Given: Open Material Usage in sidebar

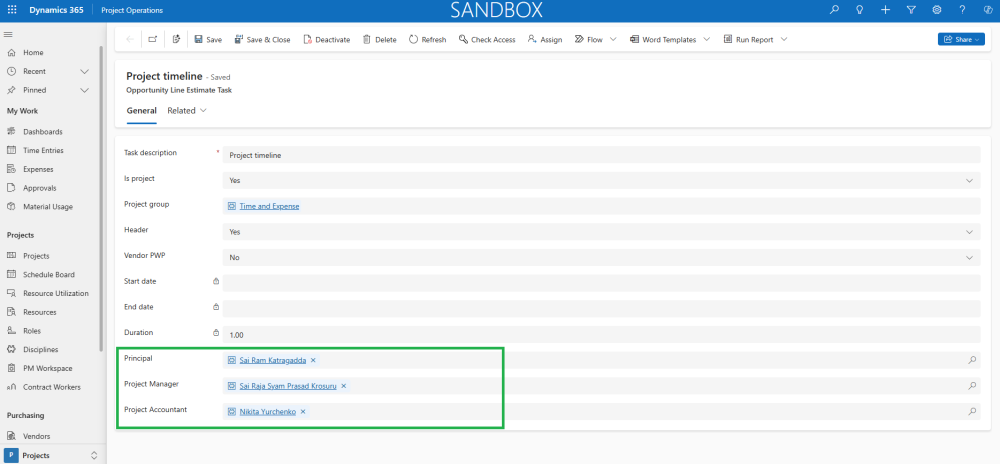Looking at the screenshot, I should coord(48,207).
